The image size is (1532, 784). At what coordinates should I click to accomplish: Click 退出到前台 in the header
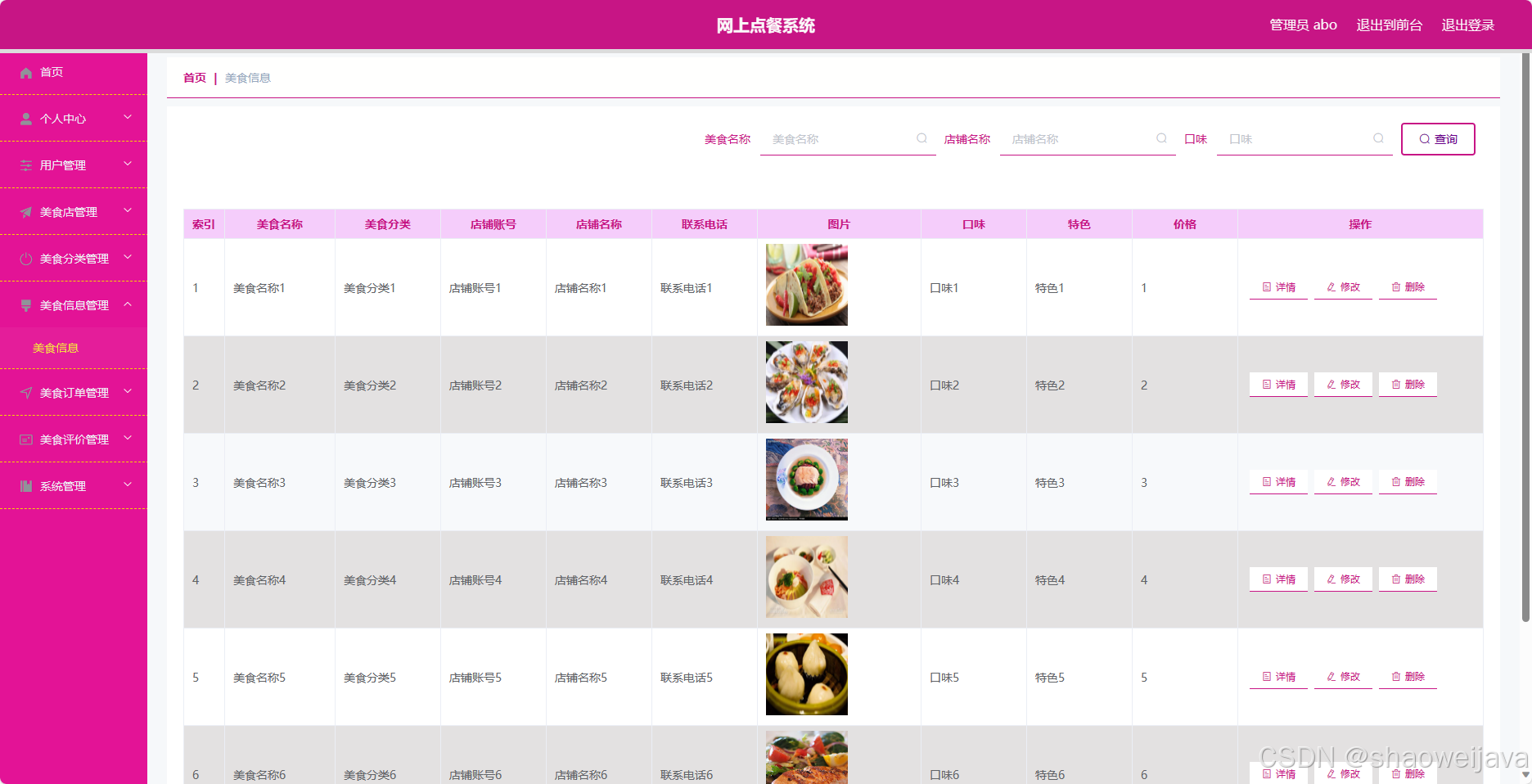click(x=1390, y=25)
